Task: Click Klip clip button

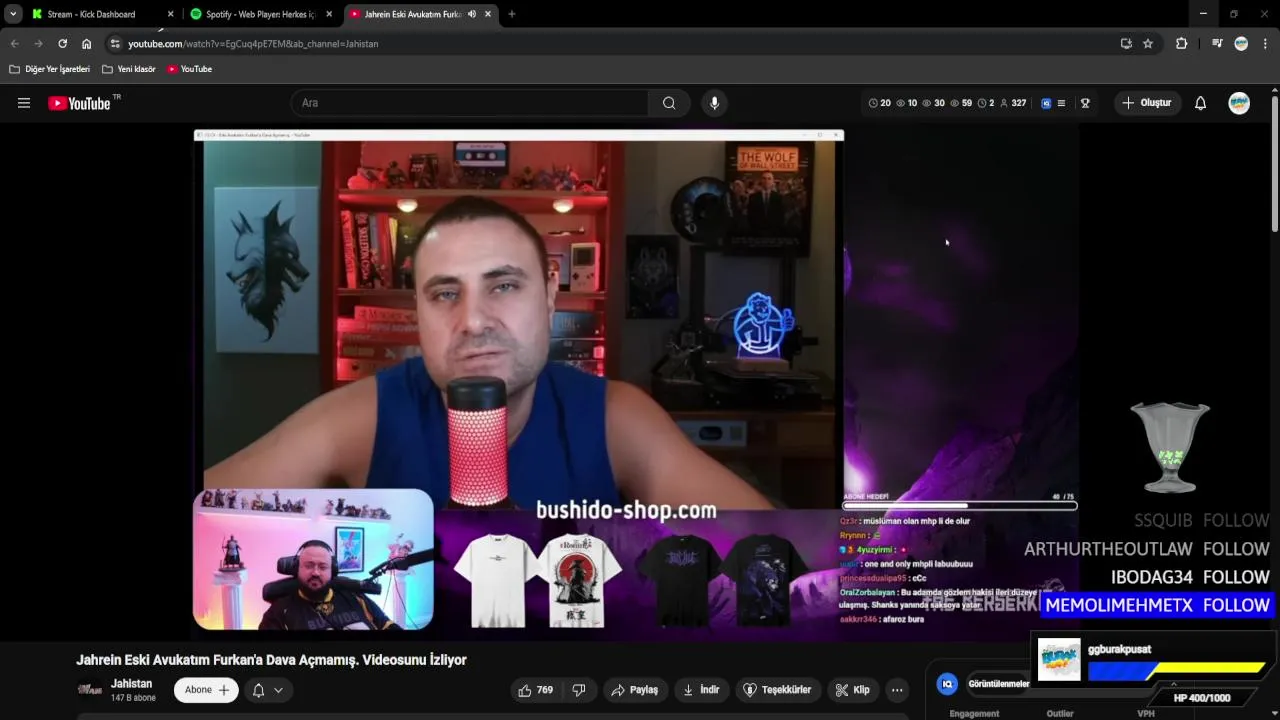Action: coord(852,690)
